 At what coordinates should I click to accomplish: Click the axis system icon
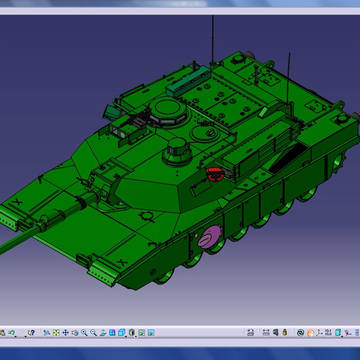point(319,332)
